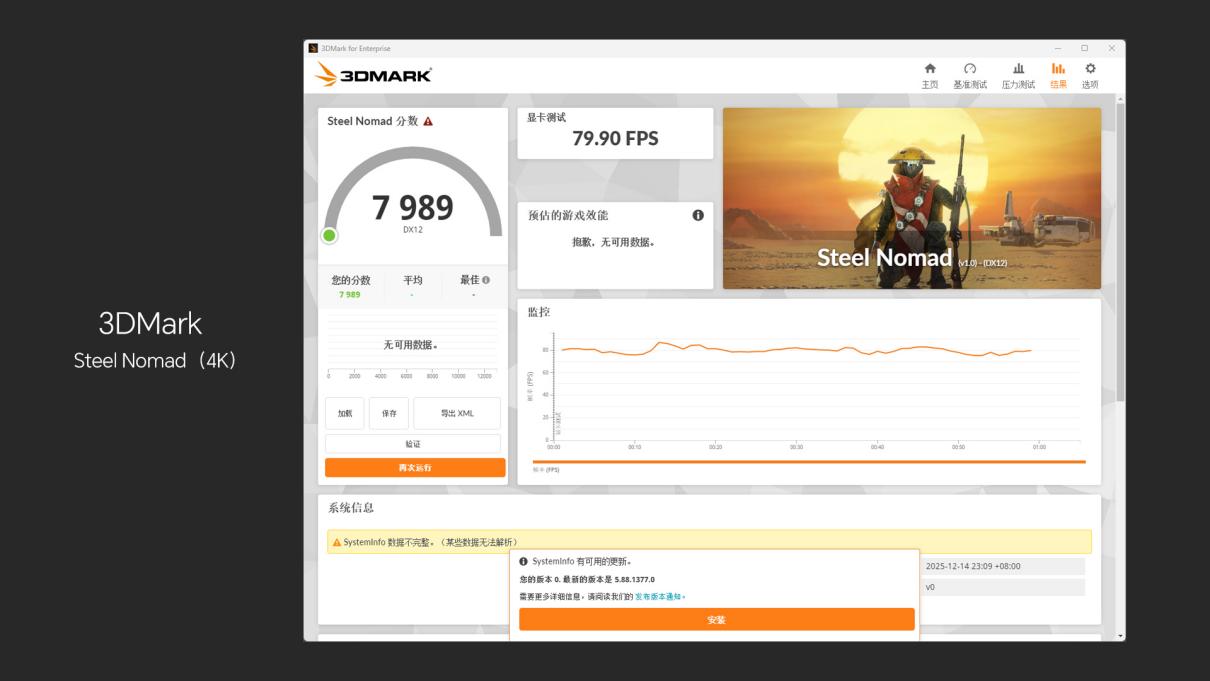Image resolution: width=1210 pixels, height=681 pixels.
Task: Click the 平均 average label
Action: [x=413, y=280]
